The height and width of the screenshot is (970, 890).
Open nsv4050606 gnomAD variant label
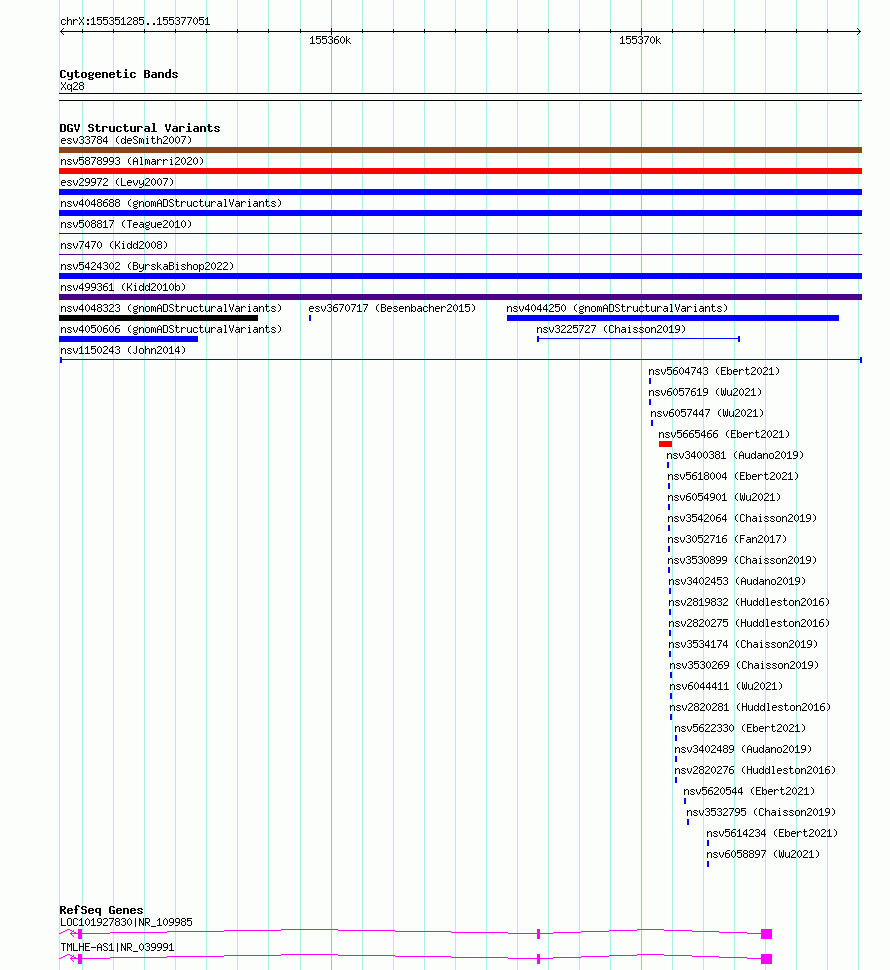pos(171,330)
